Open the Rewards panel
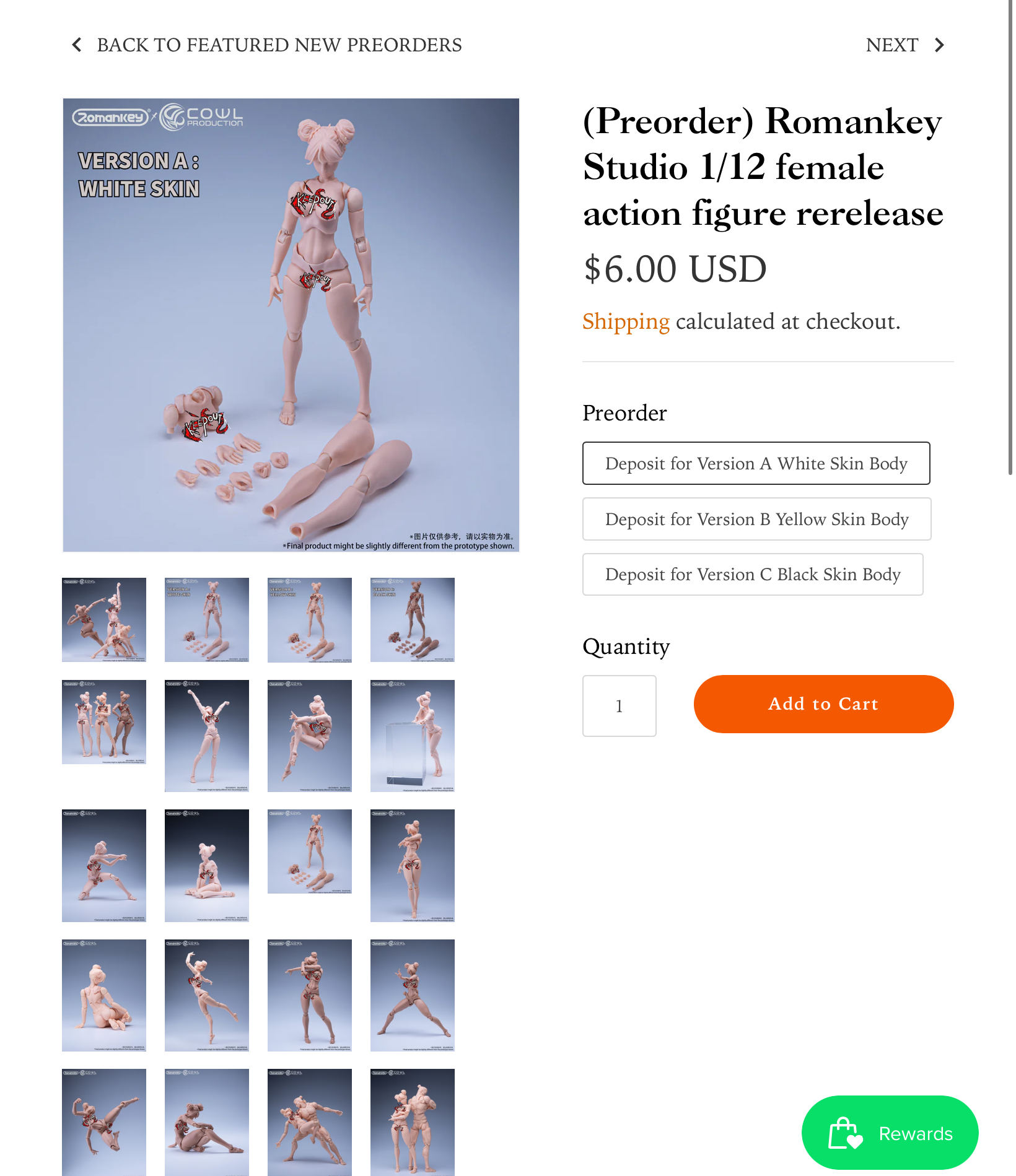The image size is (1016, 1176). (x=890, y=1133)
